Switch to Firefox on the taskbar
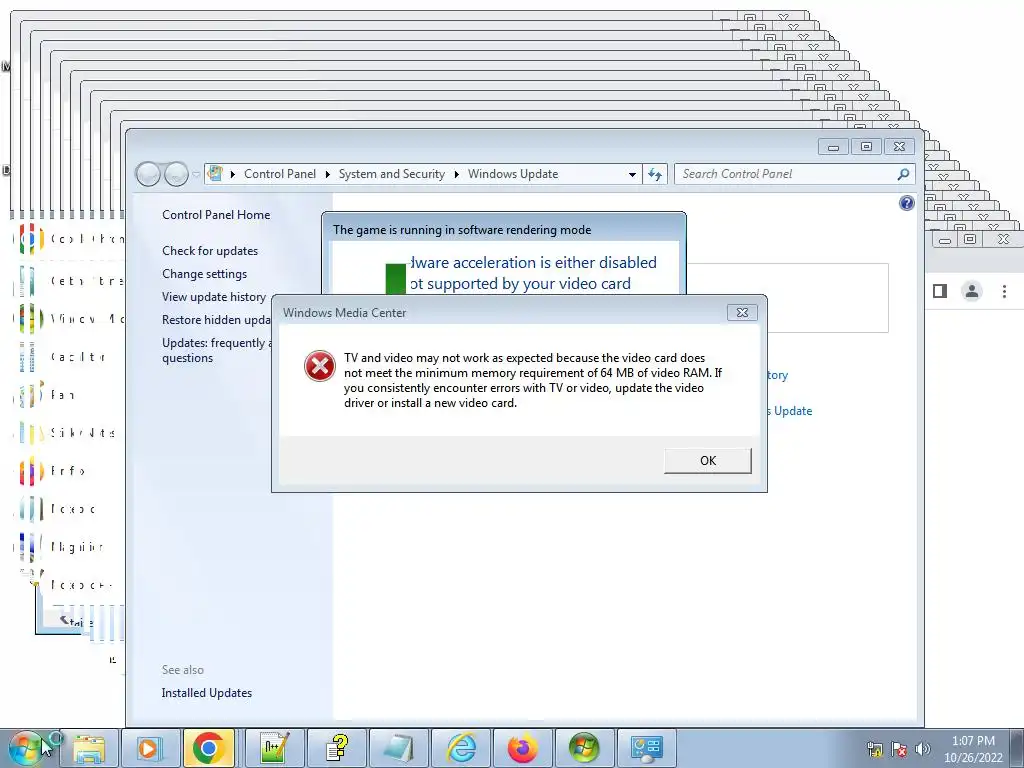The width and height of the screenshot is (1024, 768). (x=522, y=748)
